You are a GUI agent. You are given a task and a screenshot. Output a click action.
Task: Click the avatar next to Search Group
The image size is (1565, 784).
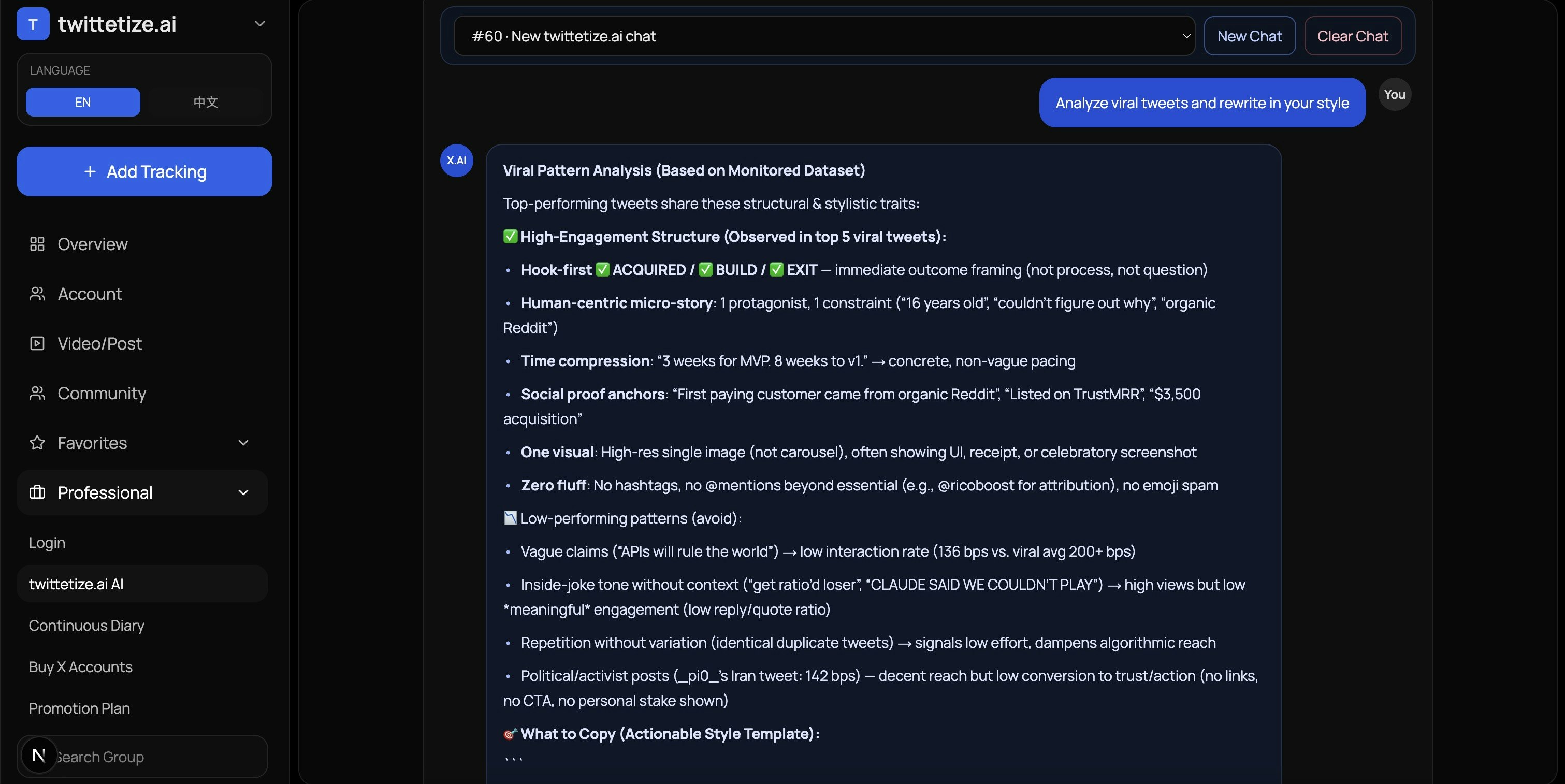pos(38,756)
